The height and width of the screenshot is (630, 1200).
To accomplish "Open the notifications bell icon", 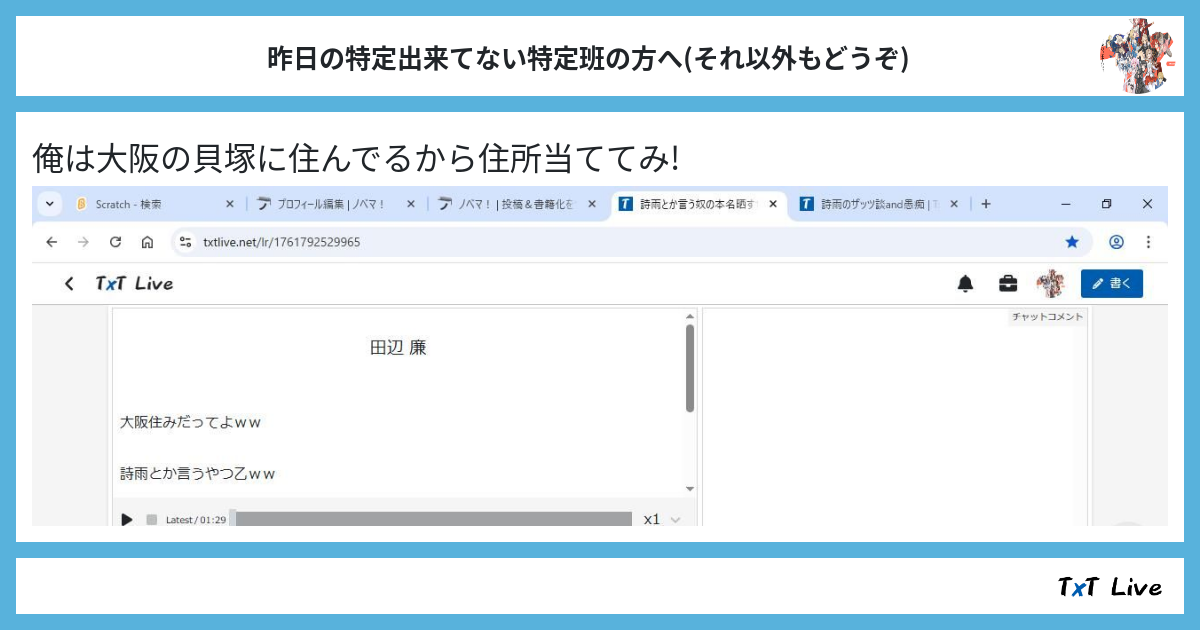I will click(x=965, y=284).
